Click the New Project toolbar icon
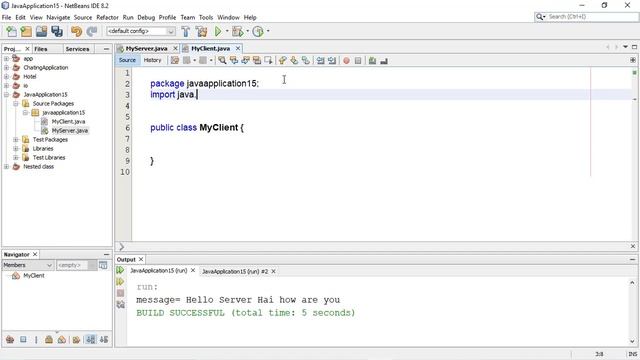 click(x=26, y=31)
